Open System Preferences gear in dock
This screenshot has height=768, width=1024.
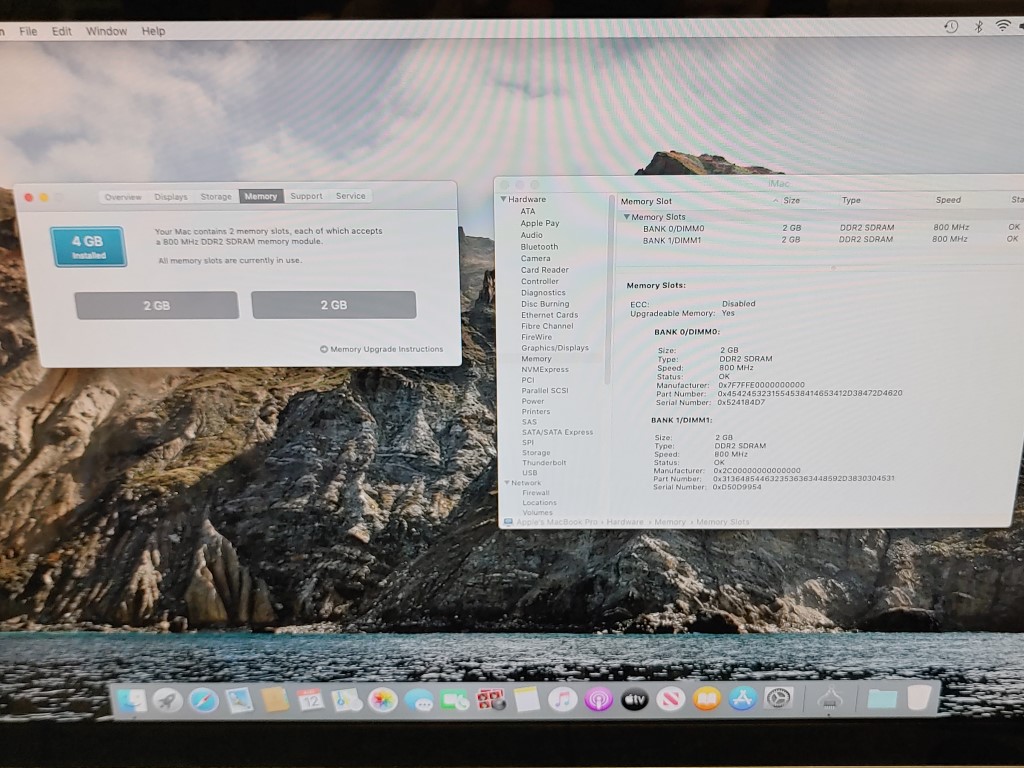tap(778, 698)
